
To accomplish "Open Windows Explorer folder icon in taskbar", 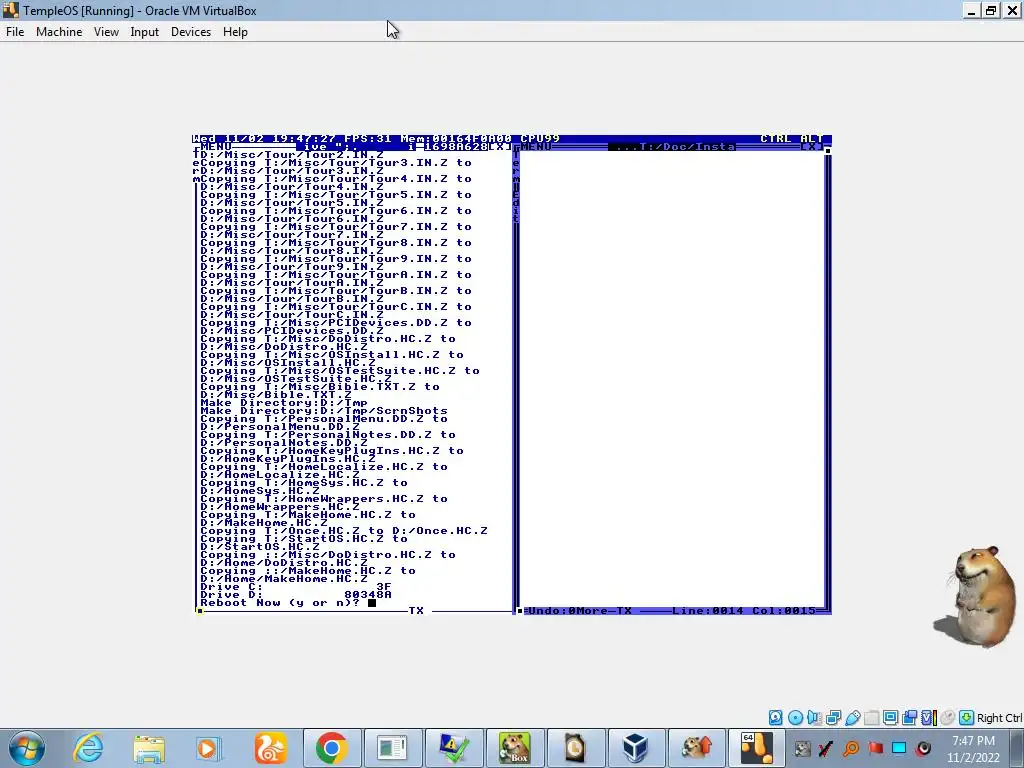I will (149, 748).
